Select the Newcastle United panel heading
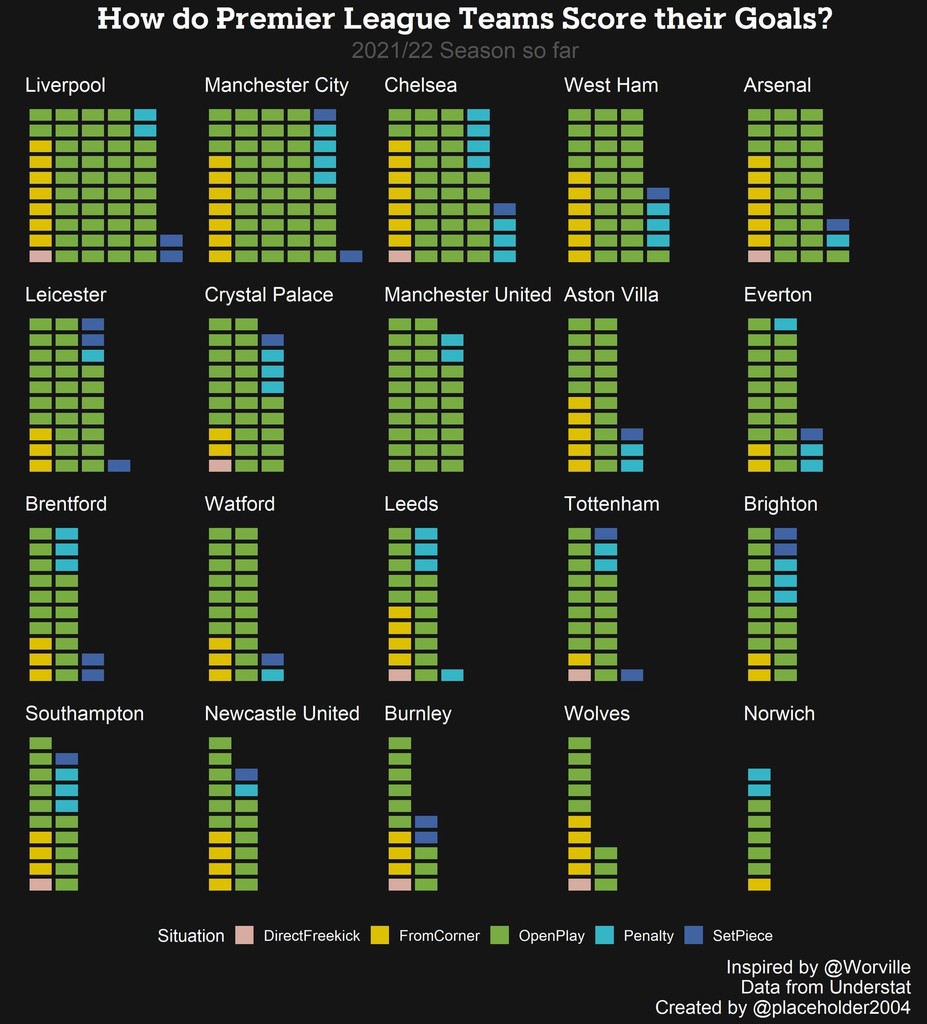 282,714
